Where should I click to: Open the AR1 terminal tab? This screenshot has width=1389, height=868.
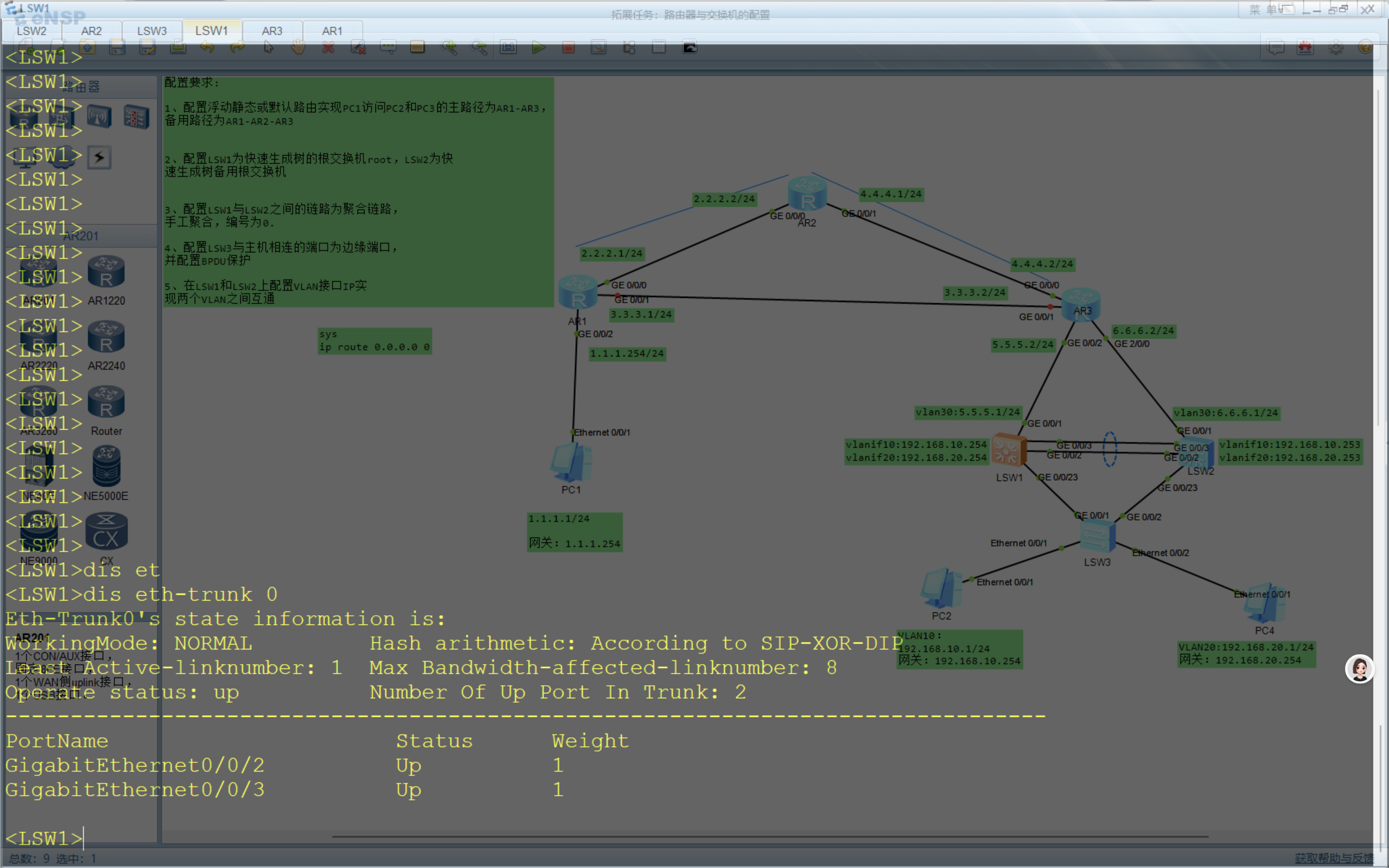(332, 31)
